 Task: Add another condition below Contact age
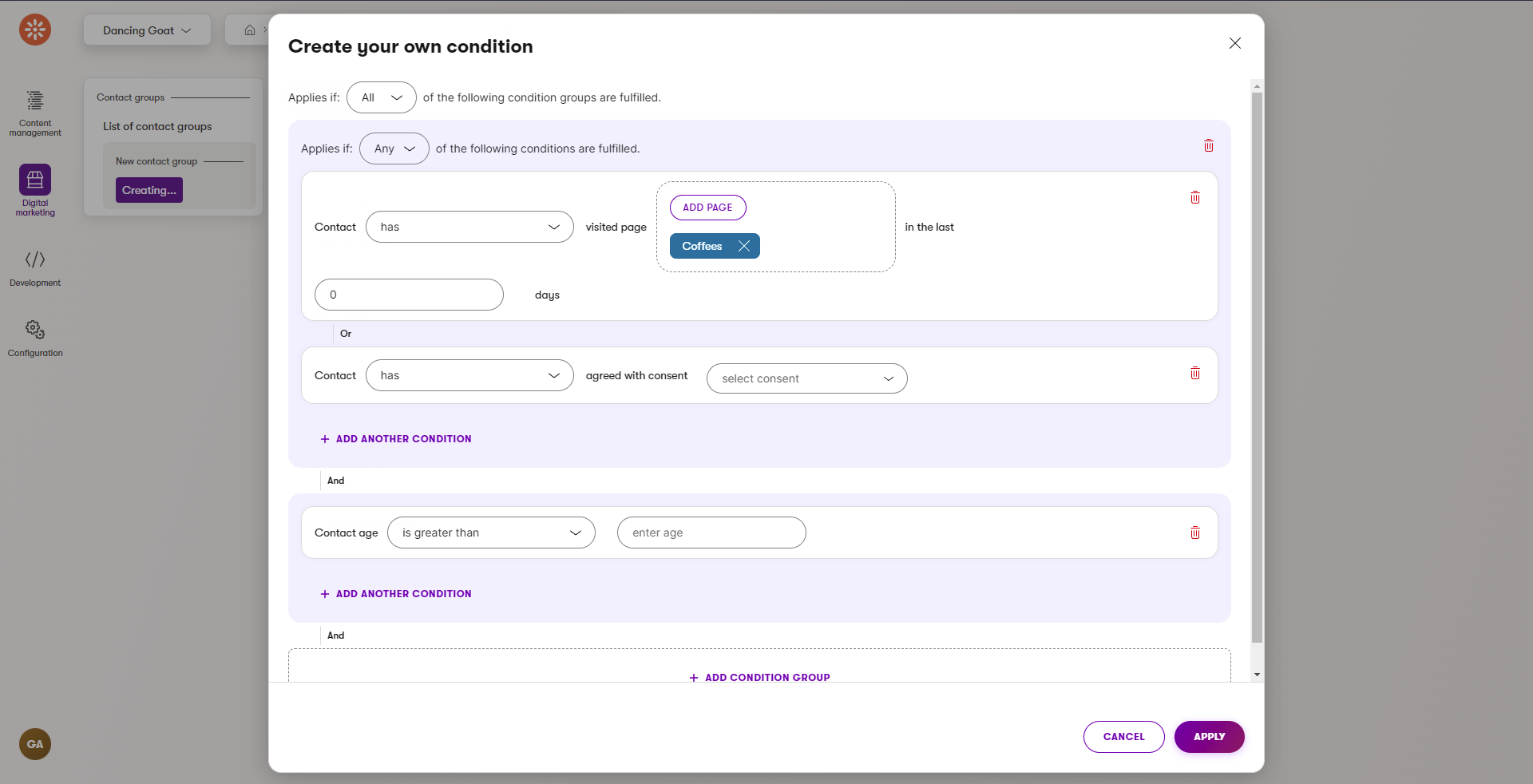(x=396, y=594)
